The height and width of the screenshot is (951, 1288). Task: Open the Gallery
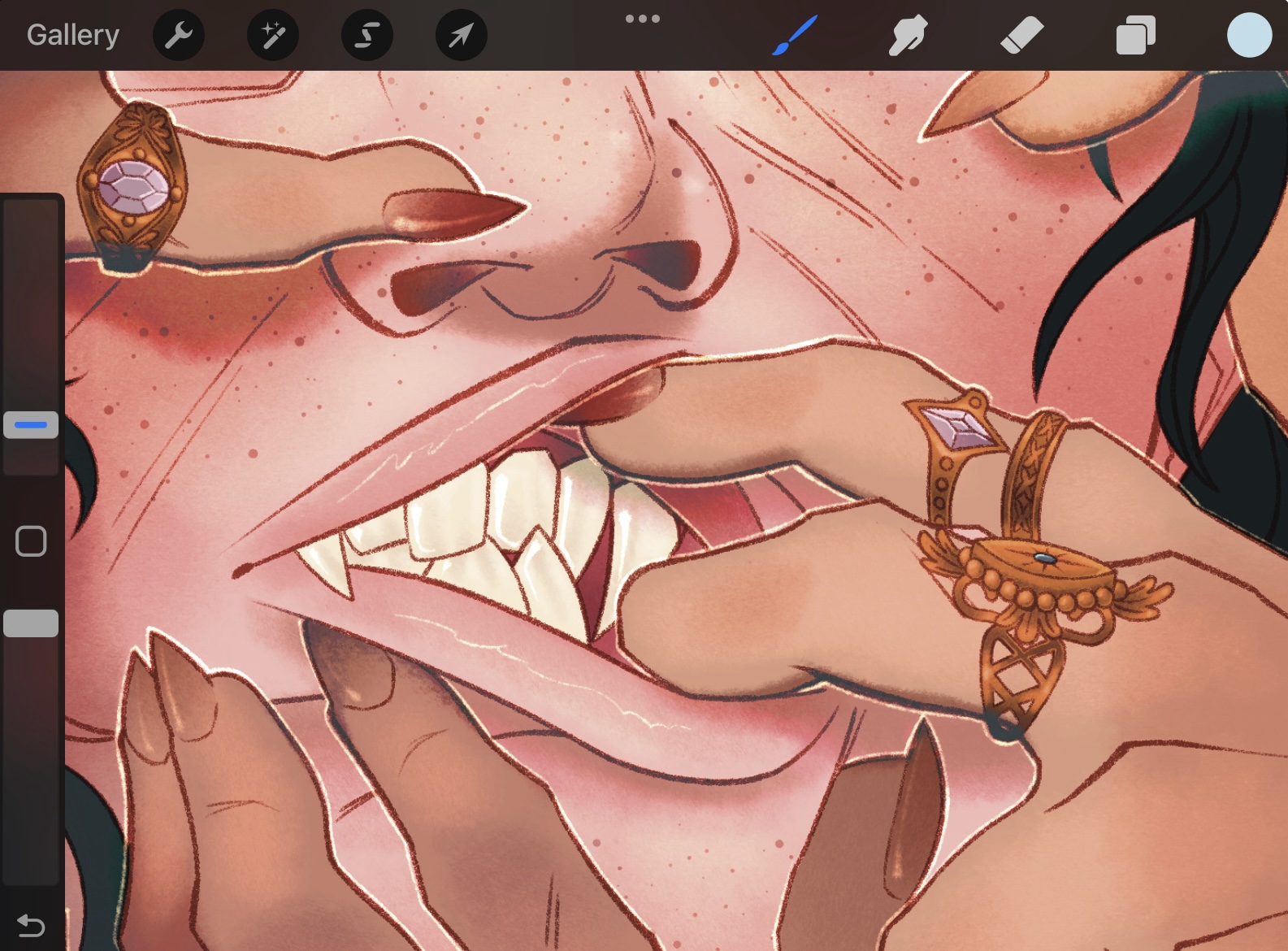[x=72, y=35]
